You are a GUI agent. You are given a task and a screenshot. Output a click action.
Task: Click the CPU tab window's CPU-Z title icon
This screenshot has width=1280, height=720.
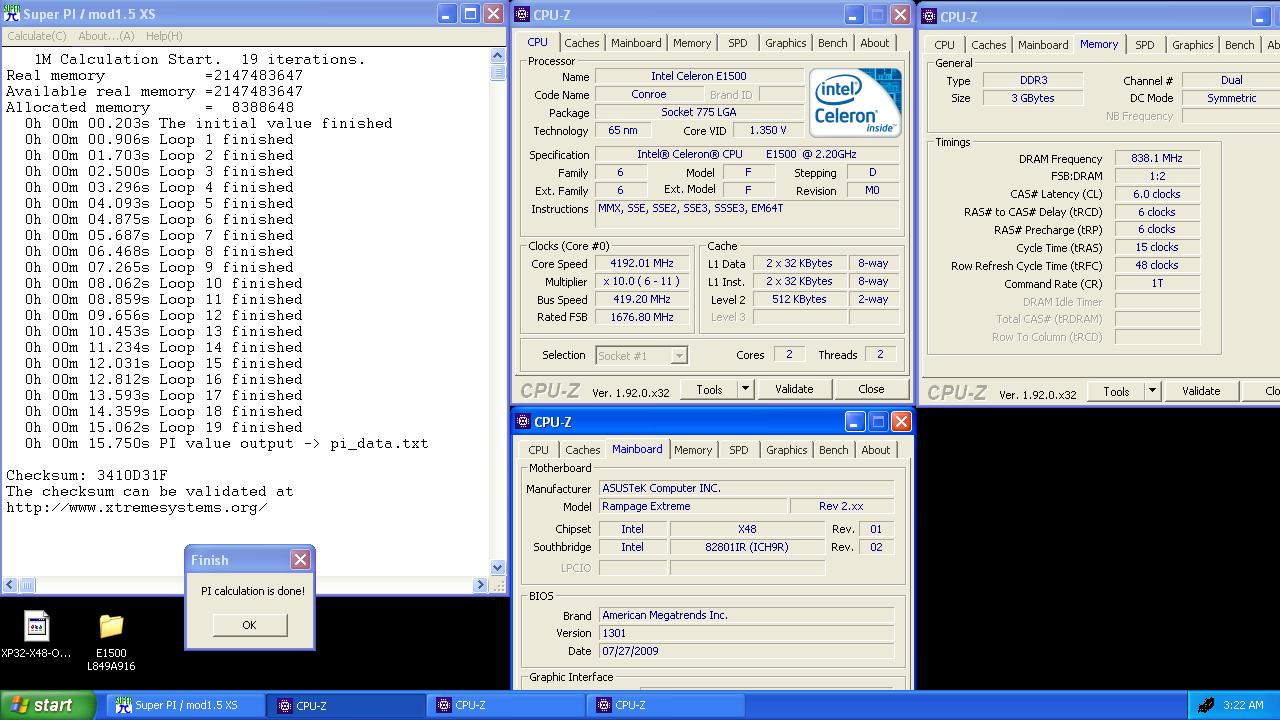tap(524, 14)
